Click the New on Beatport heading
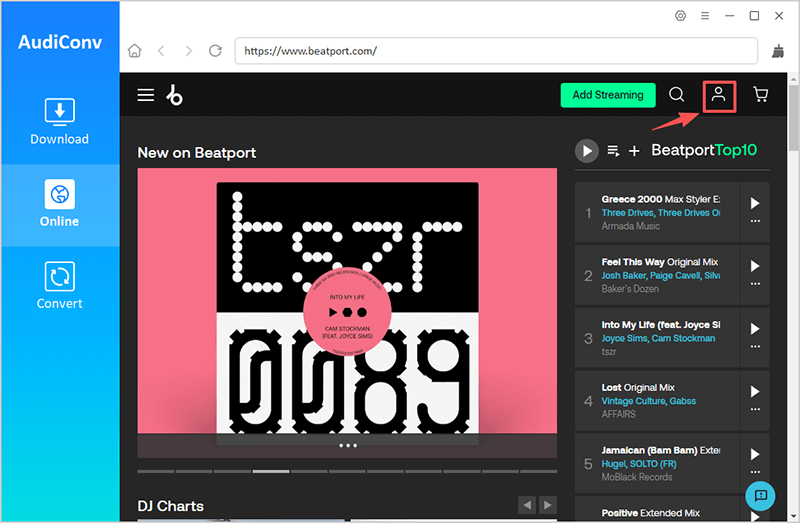This screenshot has width=800, height=523. point(196,153)
